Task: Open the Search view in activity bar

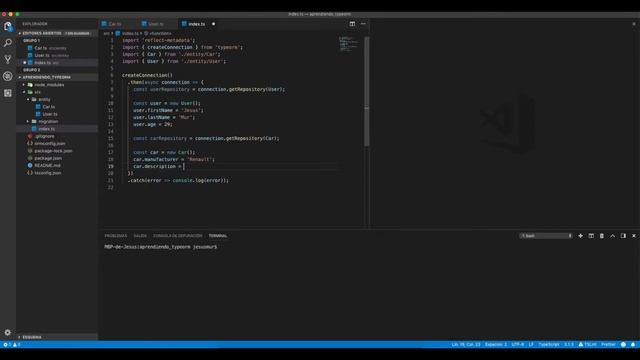Action: coord(8,42)
